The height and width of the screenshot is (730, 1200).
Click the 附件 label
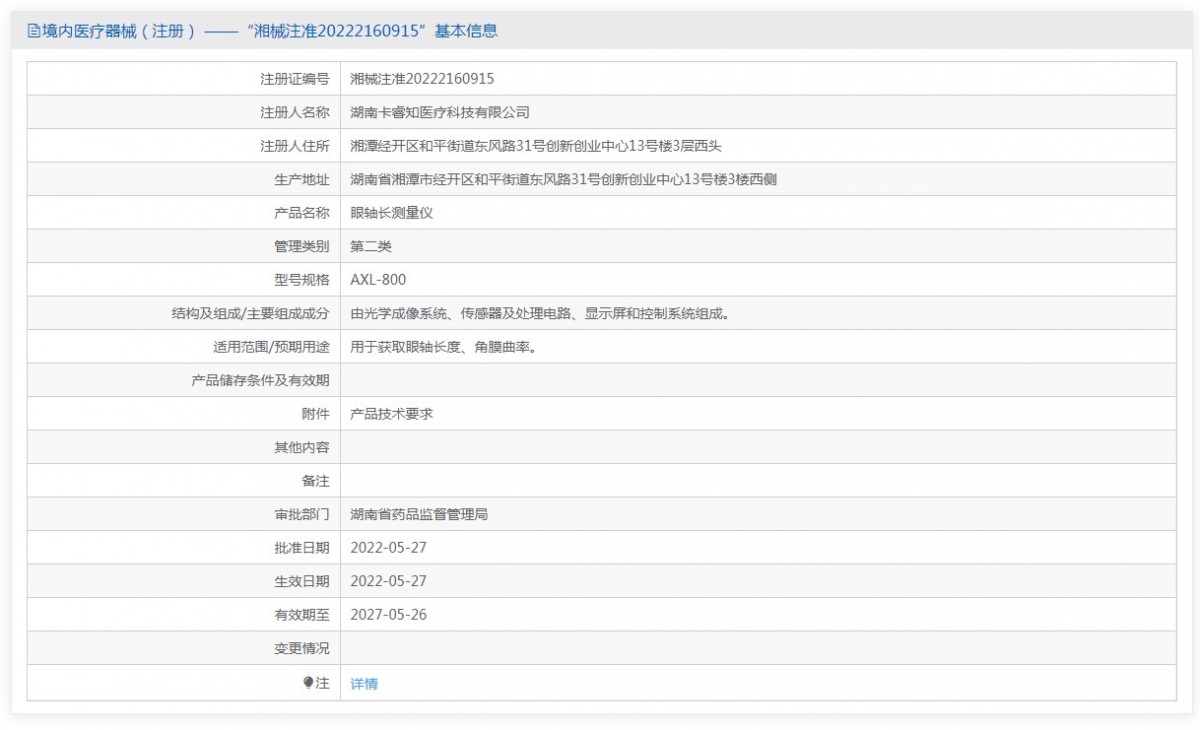coord(316,414)
